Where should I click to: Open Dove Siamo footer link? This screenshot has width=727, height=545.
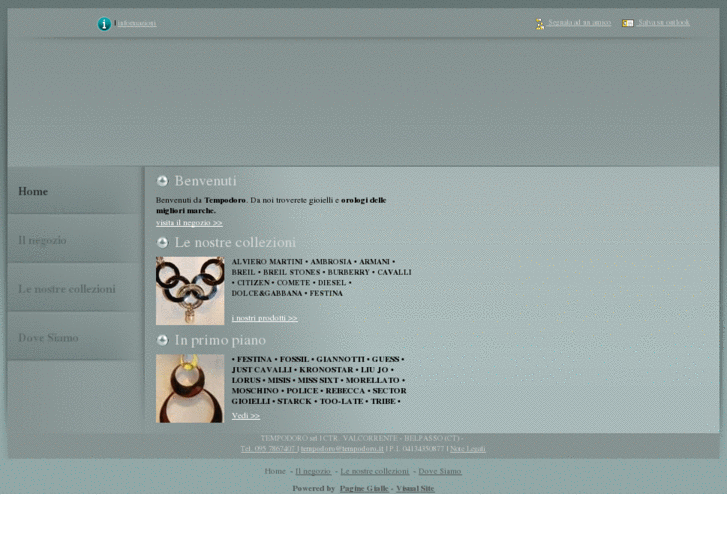440,471
